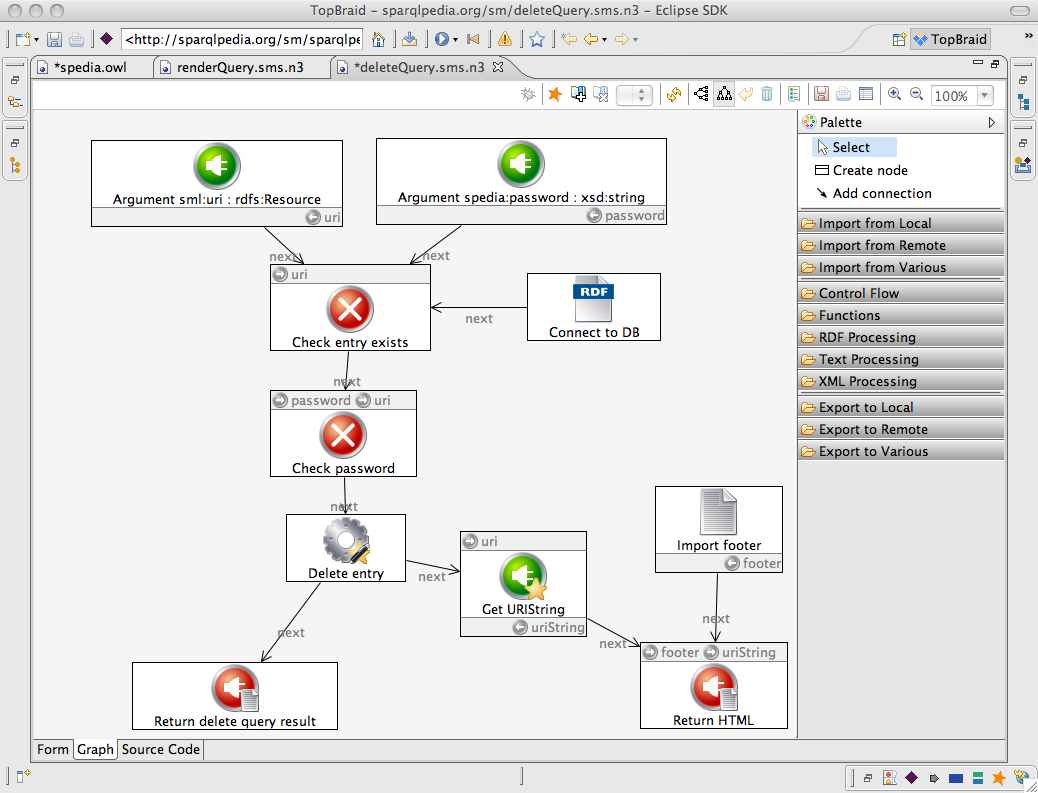Click the warning triangle icon in main toolbar

pyautogui.click(x=505, y=39)
